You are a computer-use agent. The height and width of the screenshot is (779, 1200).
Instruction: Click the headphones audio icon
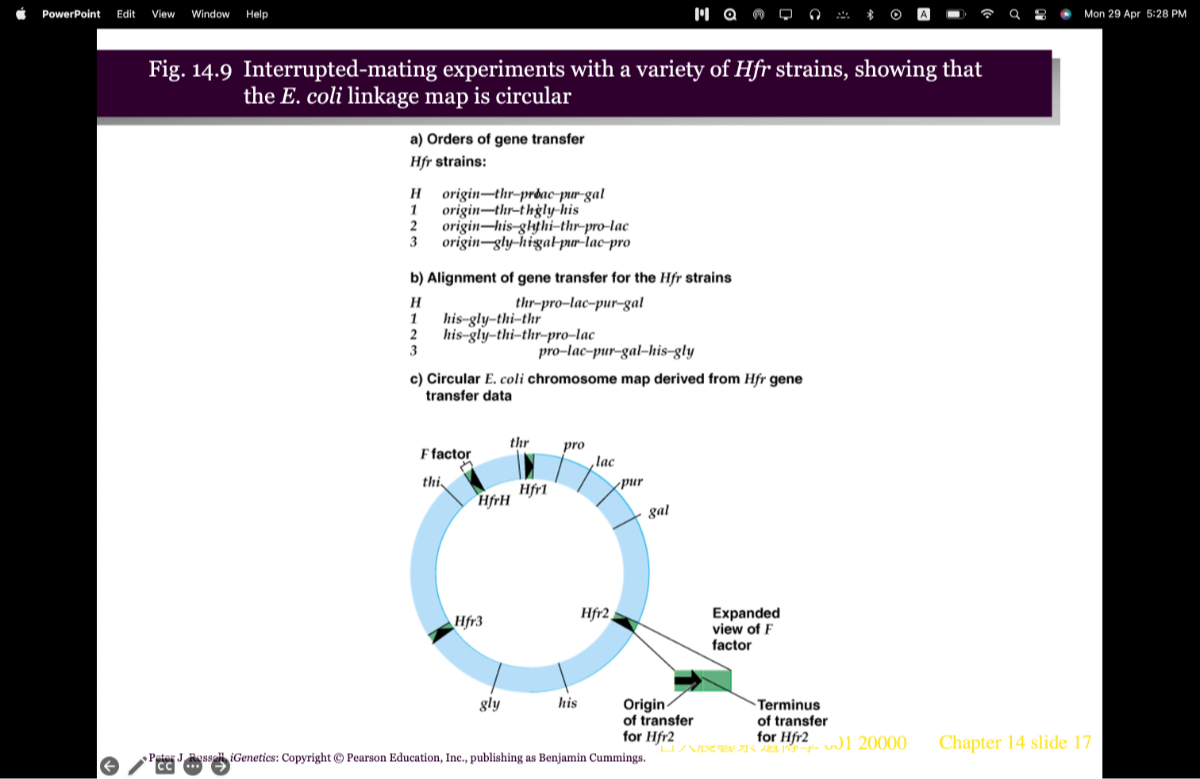coord(815,14)
